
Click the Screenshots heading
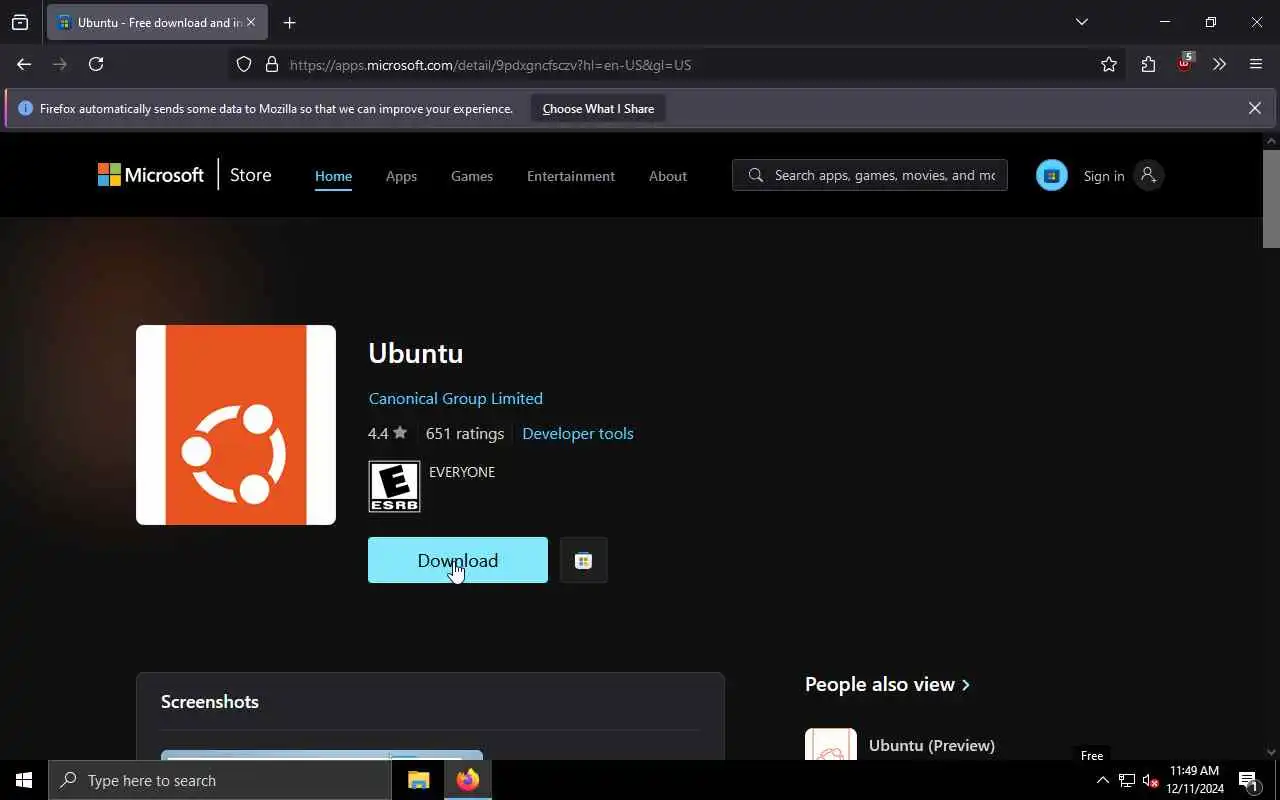coord(210,701)
